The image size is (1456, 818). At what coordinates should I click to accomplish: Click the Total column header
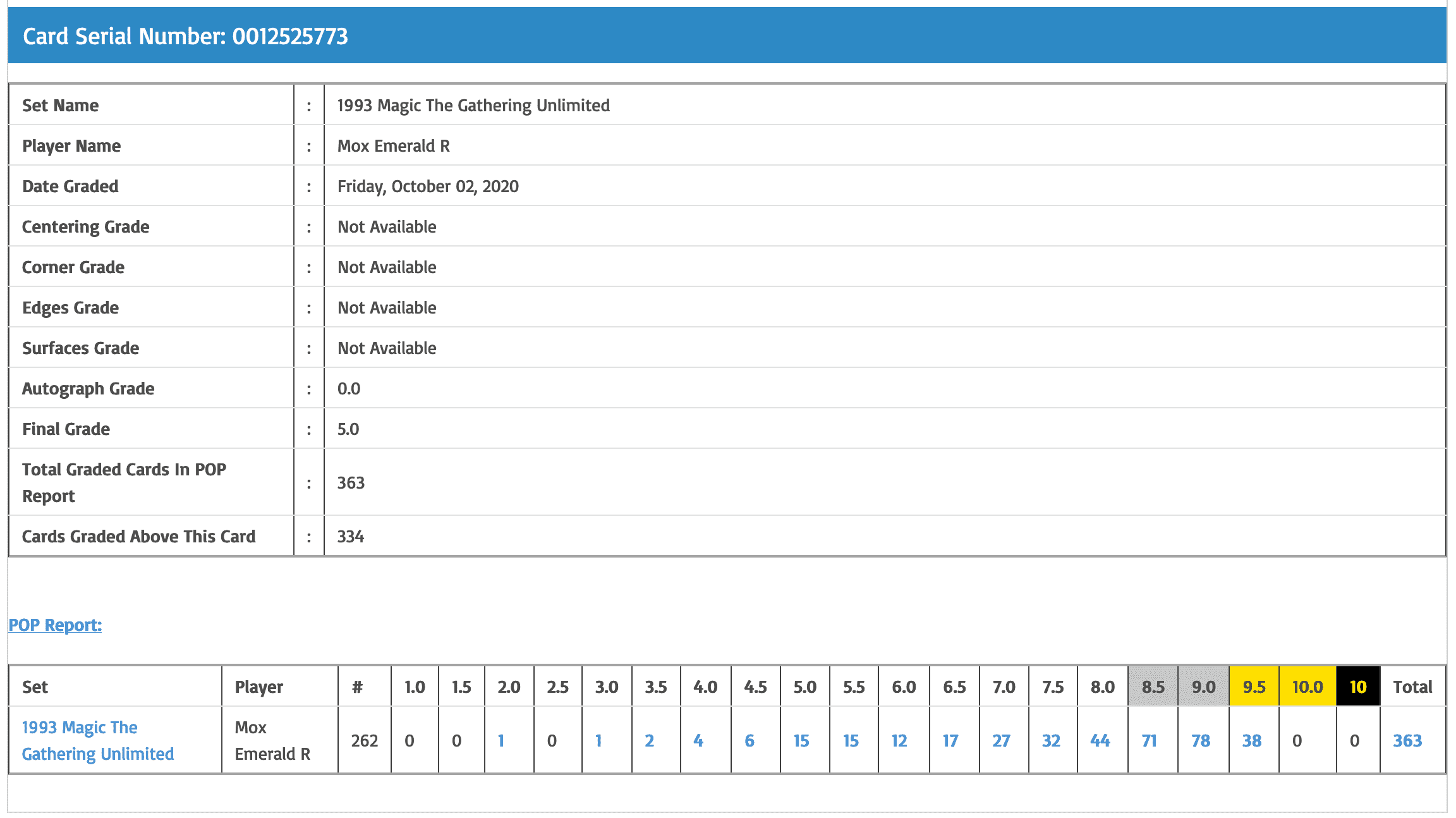[x=1413, y=687]
